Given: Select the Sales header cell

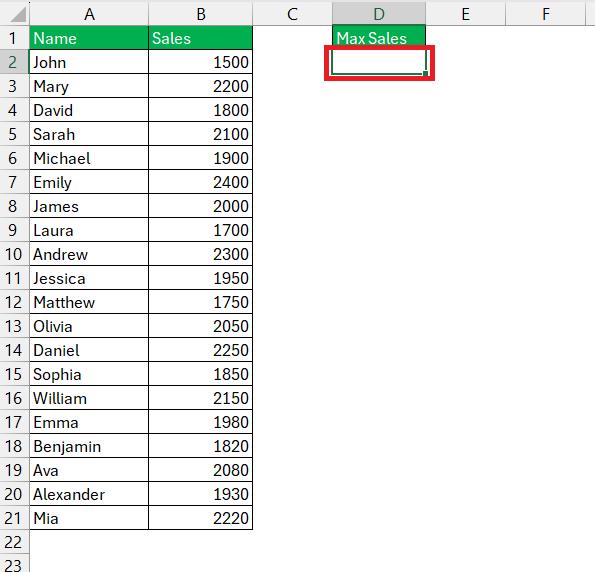Looking at the screenshot, I should 200,38.
